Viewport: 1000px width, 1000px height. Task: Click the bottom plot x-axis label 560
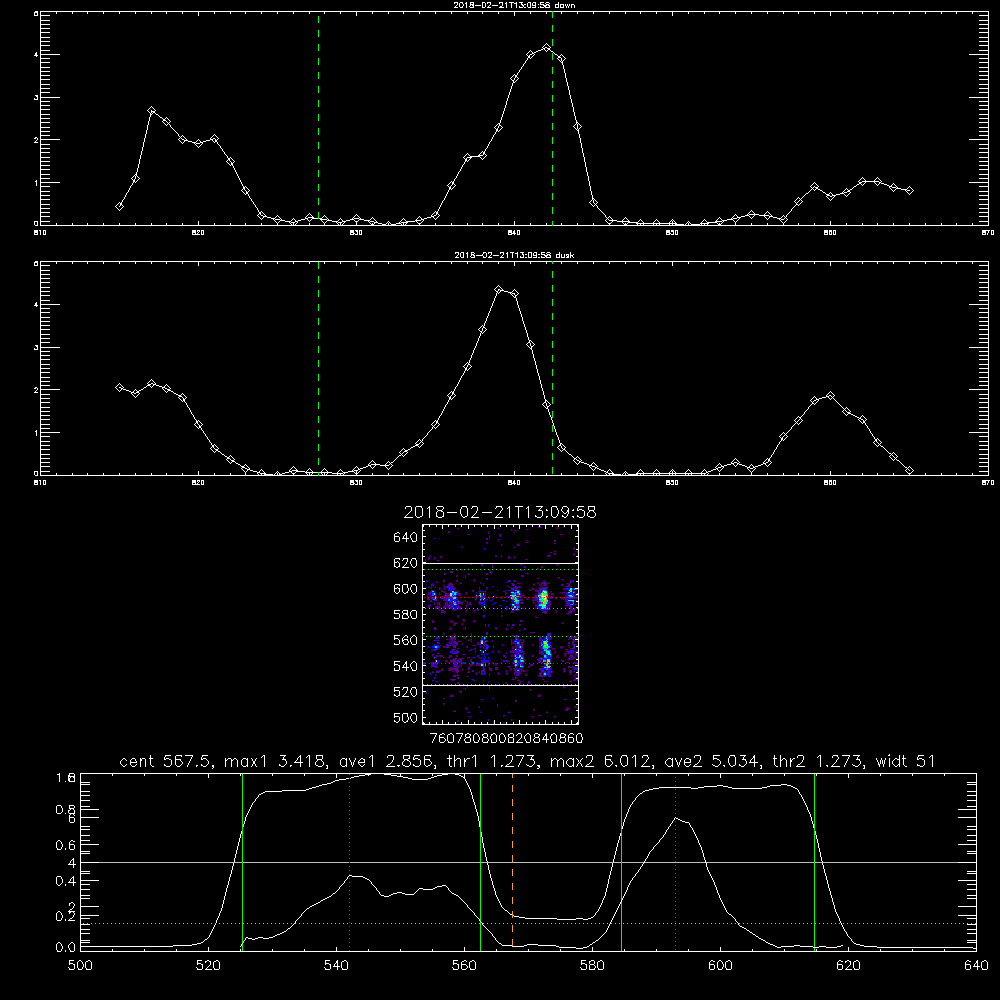point(464,965)
